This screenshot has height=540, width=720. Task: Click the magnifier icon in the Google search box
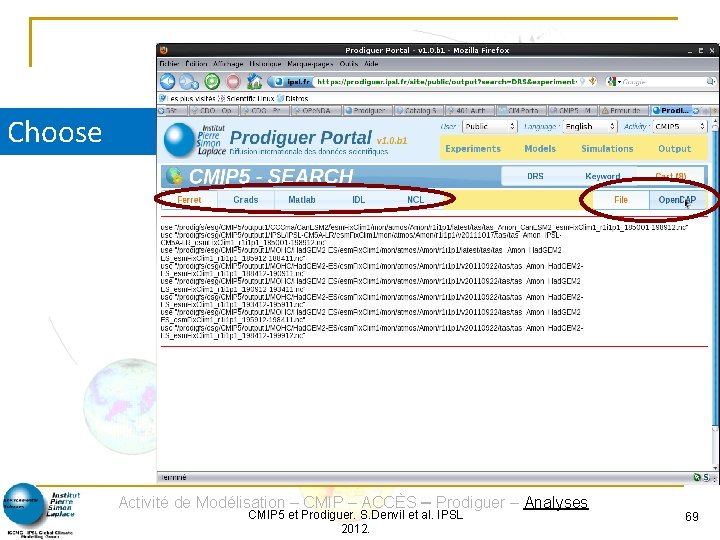pyautogui.click(x=711, y=81)
